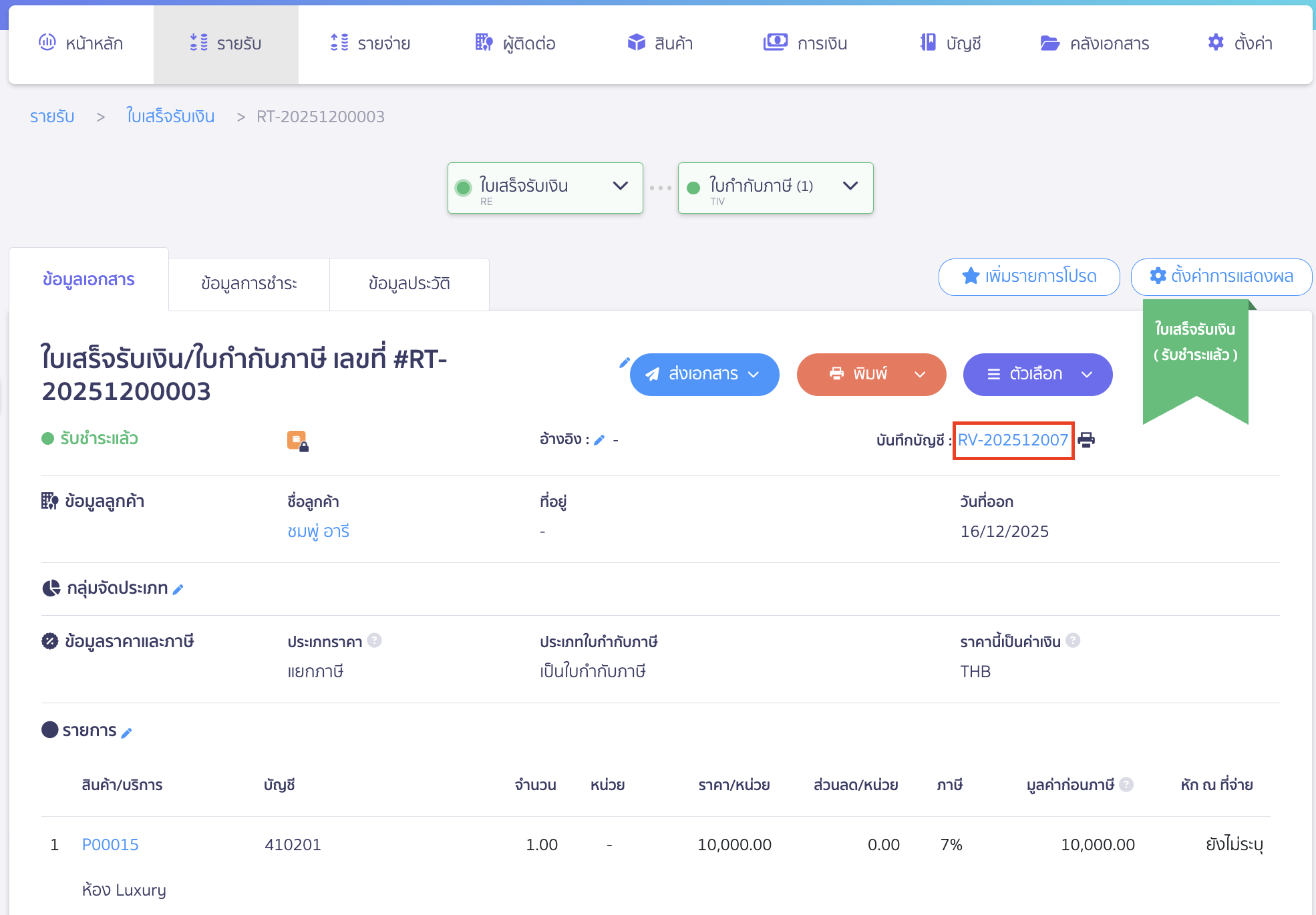The image size is (1316, 915).
Task: Click the เพิ่มรายการโปรด favorite button
Action: [x=1029, y=277]
